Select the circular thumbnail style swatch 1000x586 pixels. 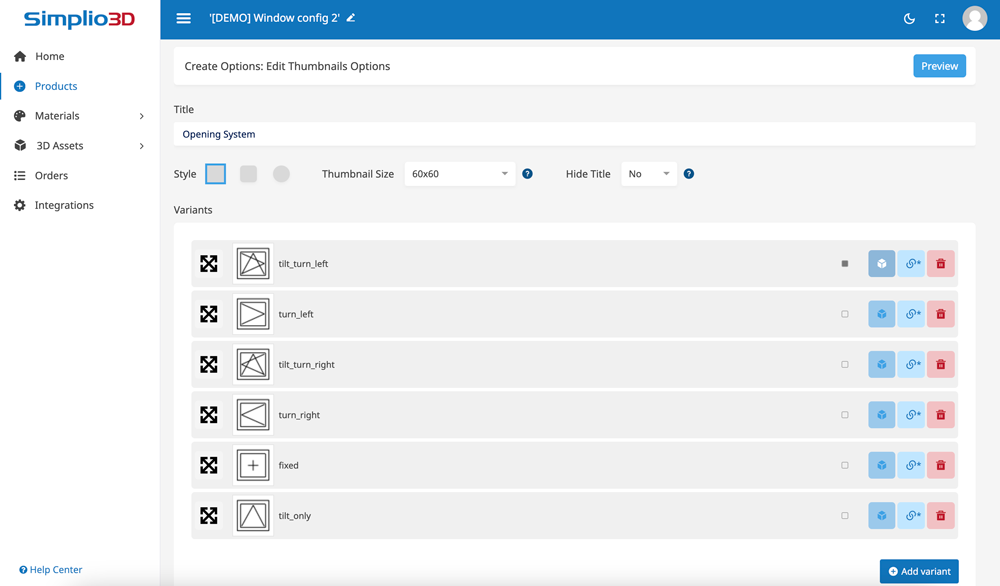click(281, 174)
